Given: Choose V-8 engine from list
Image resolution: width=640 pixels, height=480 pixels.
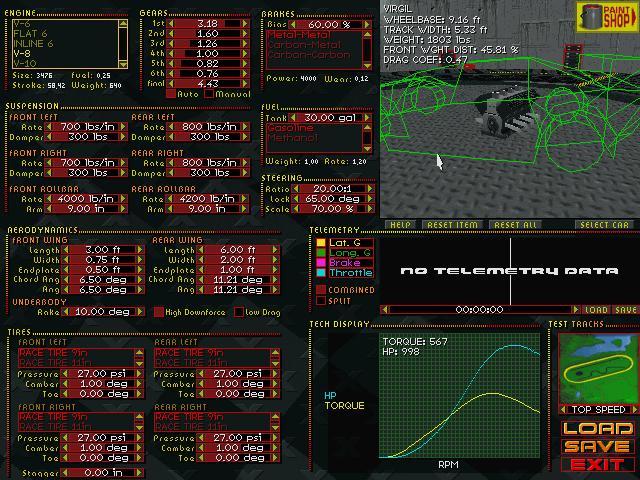Looking at the screenshot, I should tap(21, 53).
